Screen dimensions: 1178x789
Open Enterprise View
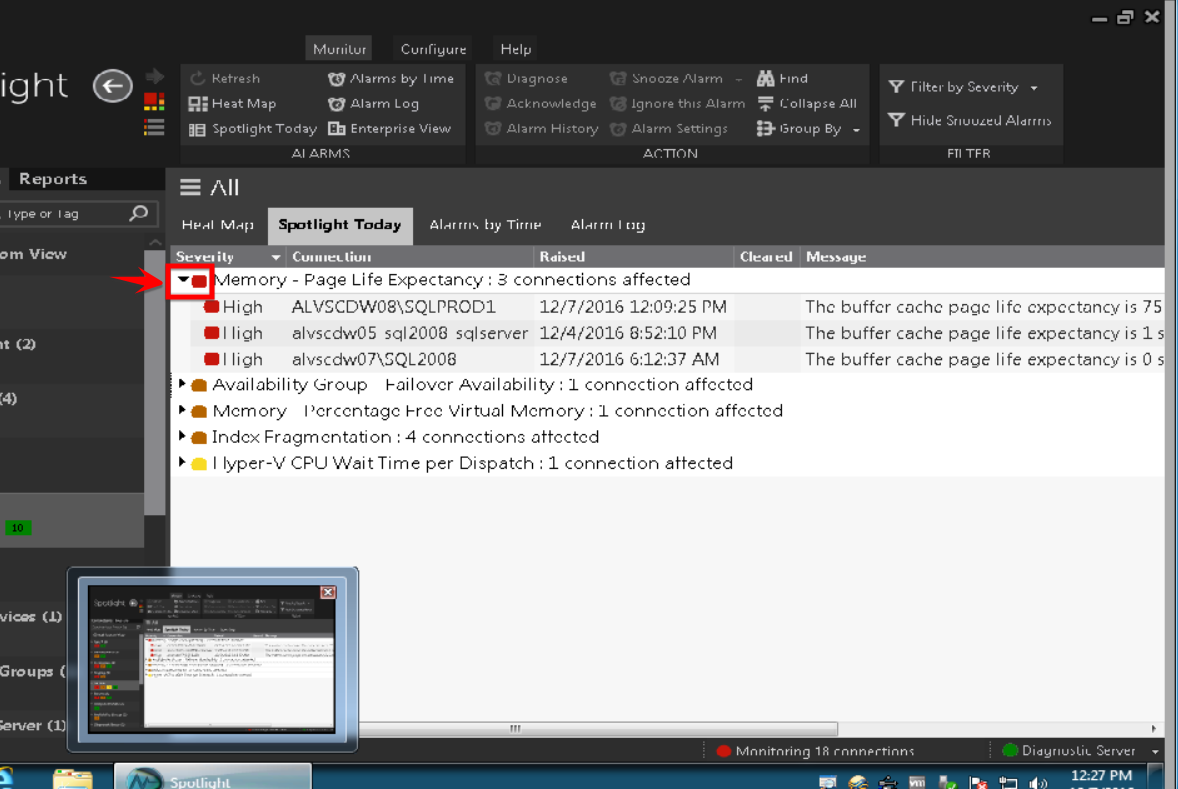tap(389, 129)
